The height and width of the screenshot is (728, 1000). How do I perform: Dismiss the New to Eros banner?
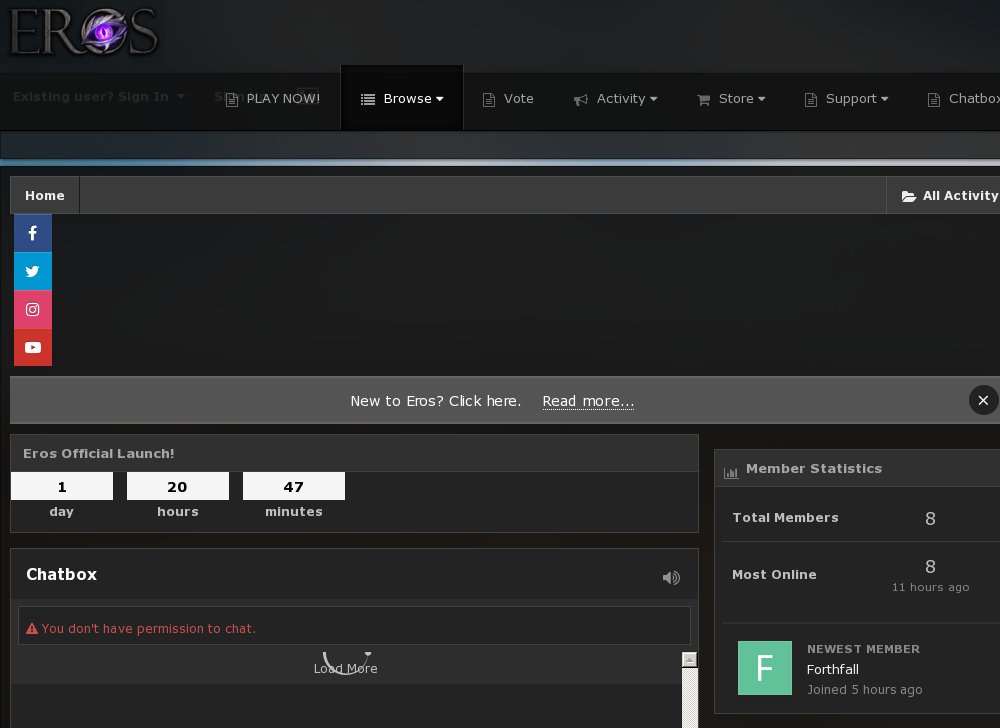[983, 400]
